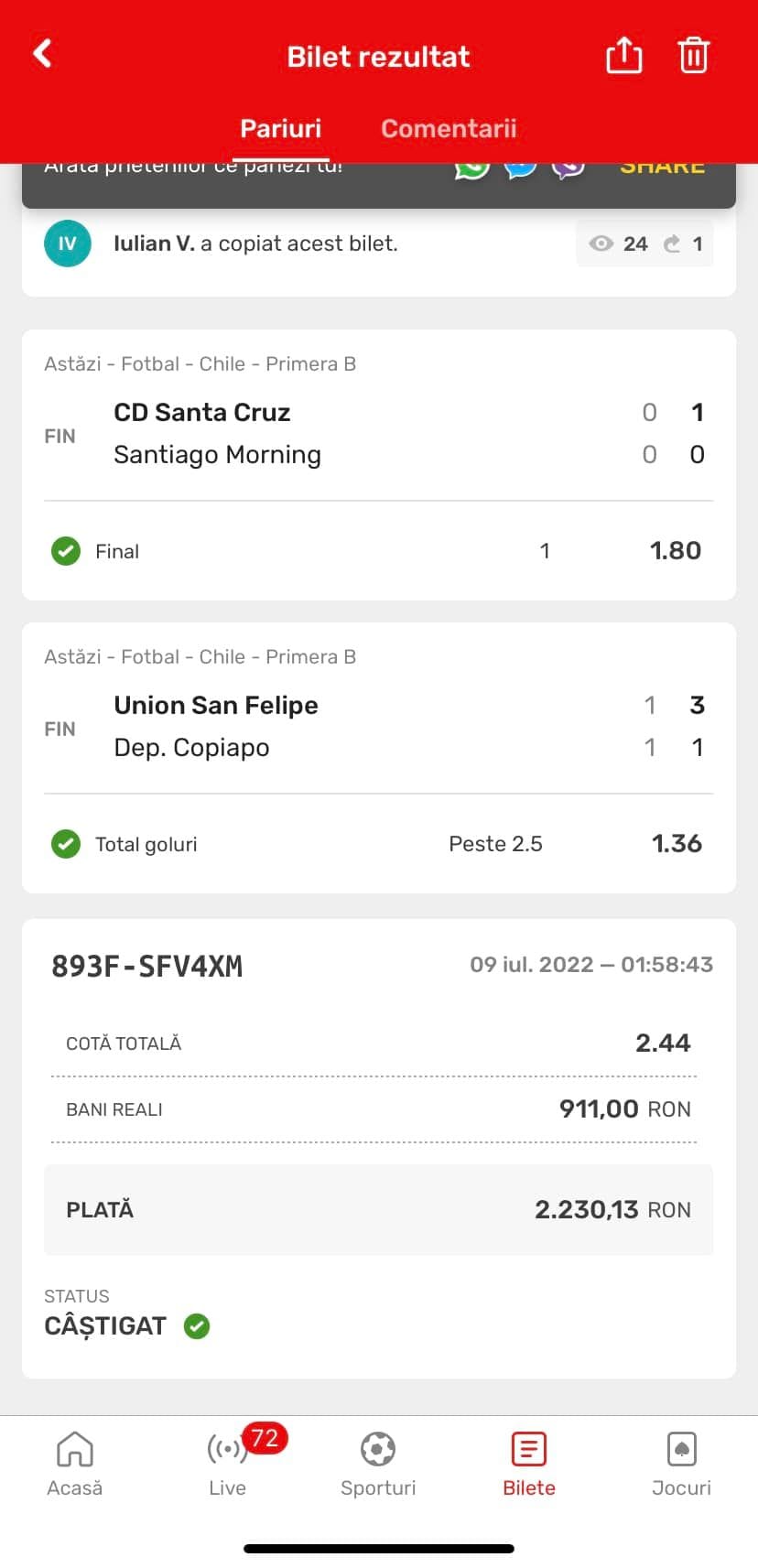
Task: Open the Jocuri games section
Action: point(681,1463)
